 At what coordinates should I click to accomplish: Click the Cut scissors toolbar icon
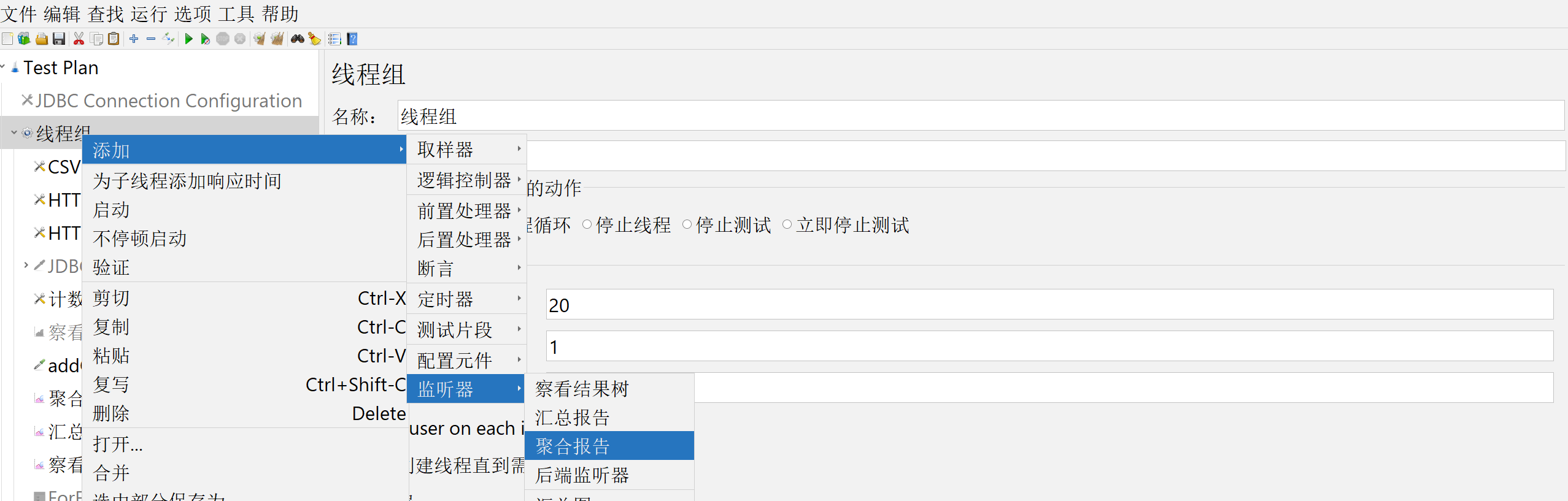[79, 39]
